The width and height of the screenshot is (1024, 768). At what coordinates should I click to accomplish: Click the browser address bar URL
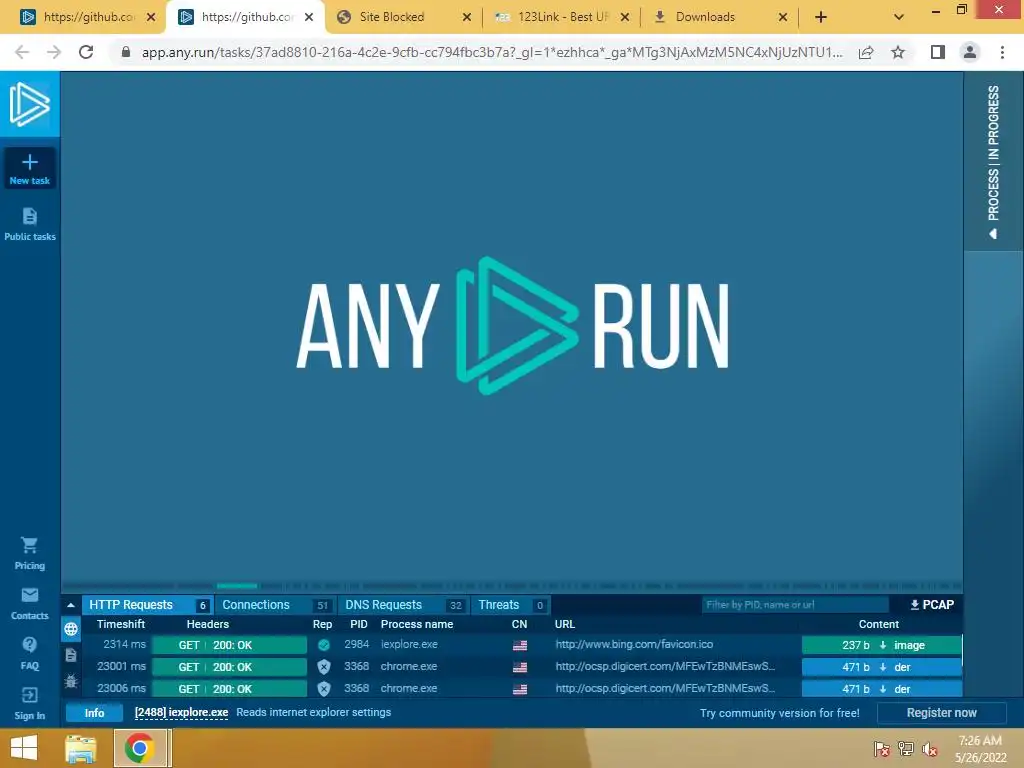point(492,52)
